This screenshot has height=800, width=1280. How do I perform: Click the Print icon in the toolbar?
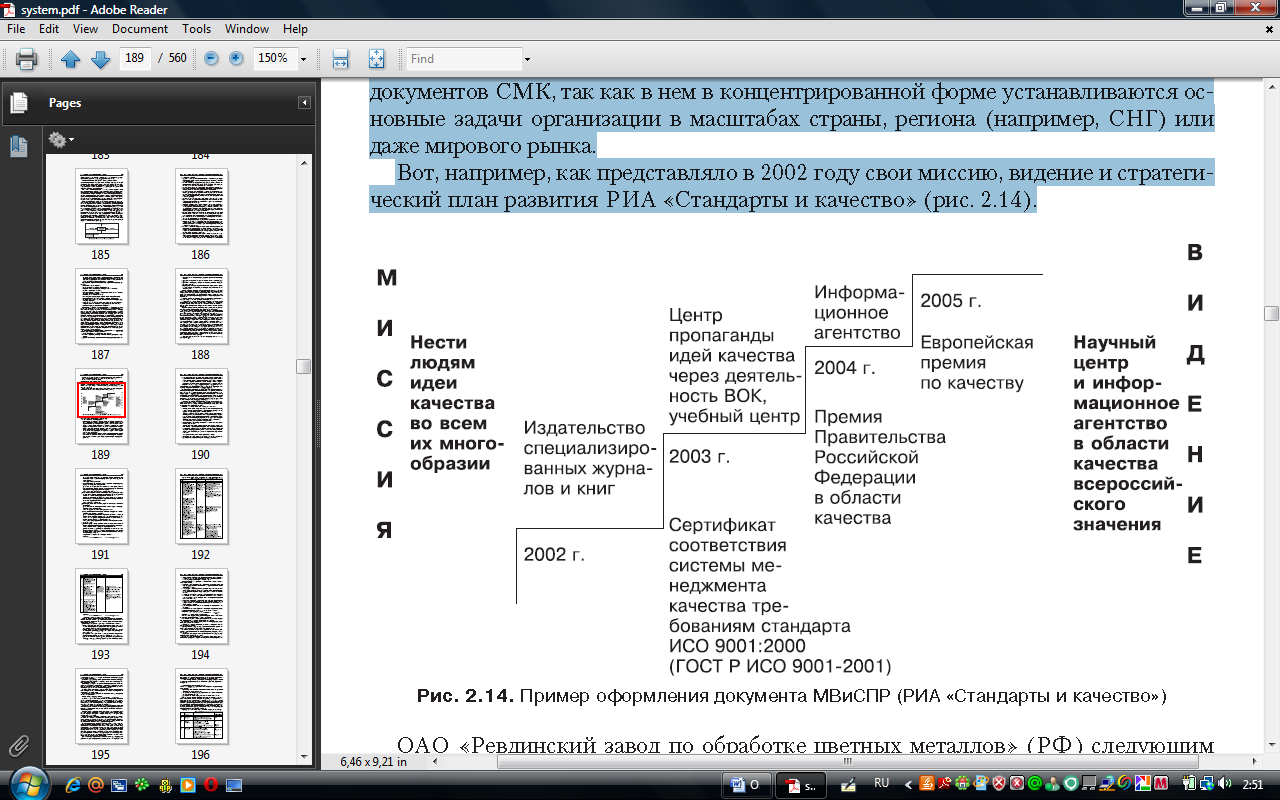(x=27, y=59)
